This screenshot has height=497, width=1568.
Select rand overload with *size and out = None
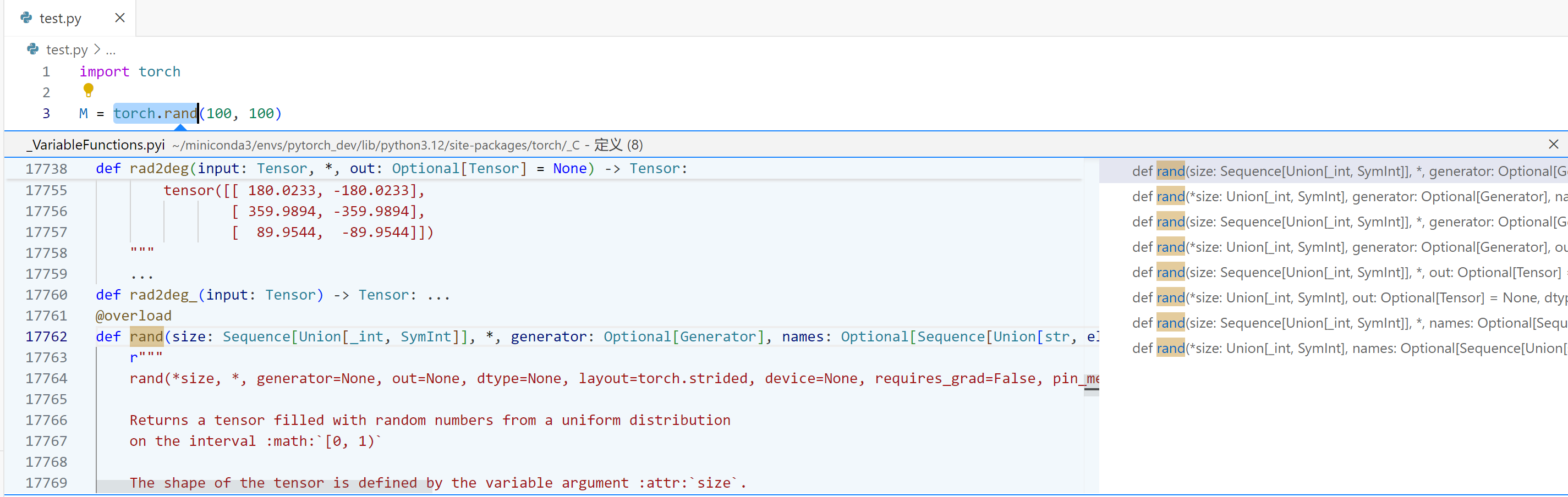click(1339, 297)
